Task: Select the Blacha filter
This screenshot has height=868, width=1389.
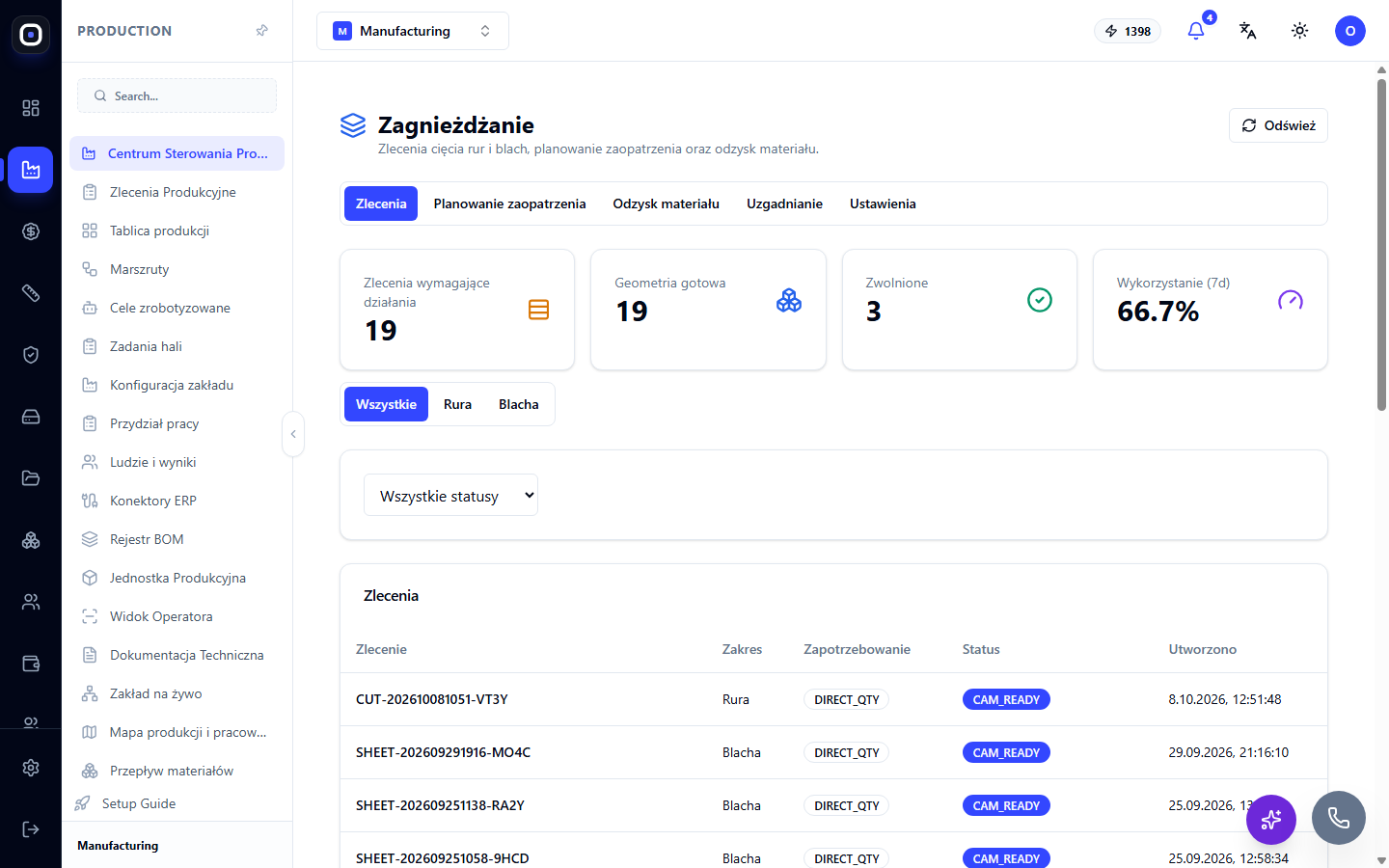Action: pyautogui.click(x=519, y=404)
